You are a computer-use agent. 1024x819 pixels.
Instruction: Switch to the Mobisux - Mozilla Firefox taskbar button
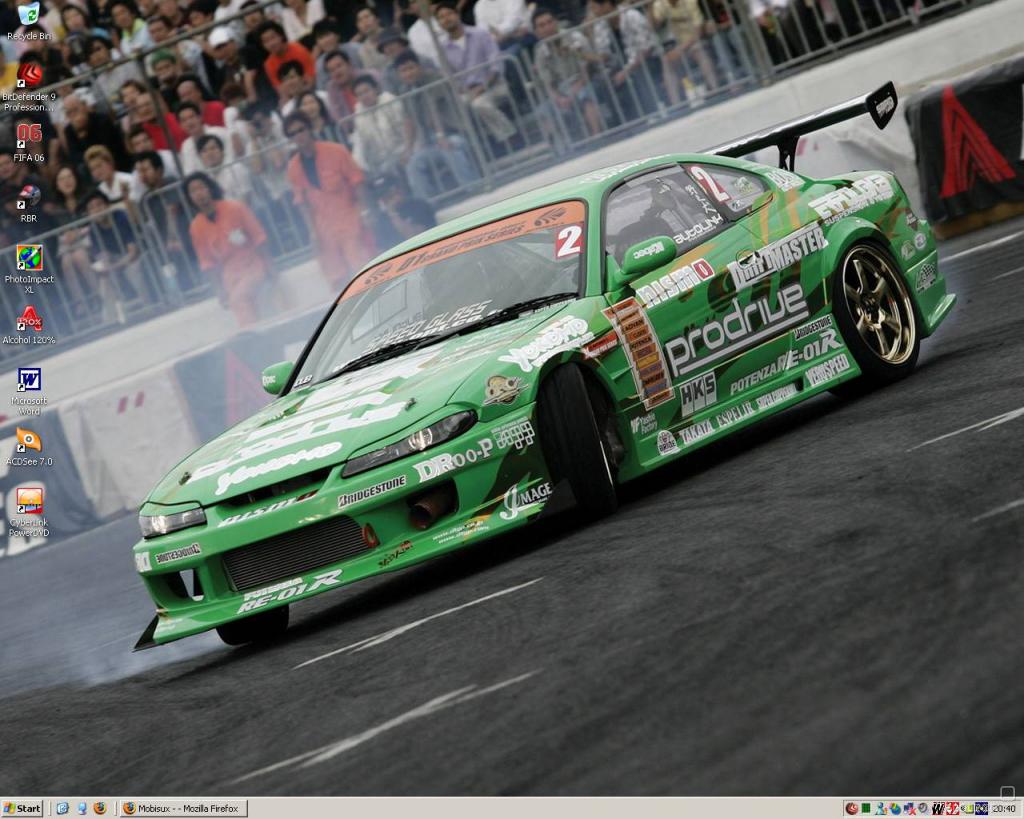coord(184,809)
